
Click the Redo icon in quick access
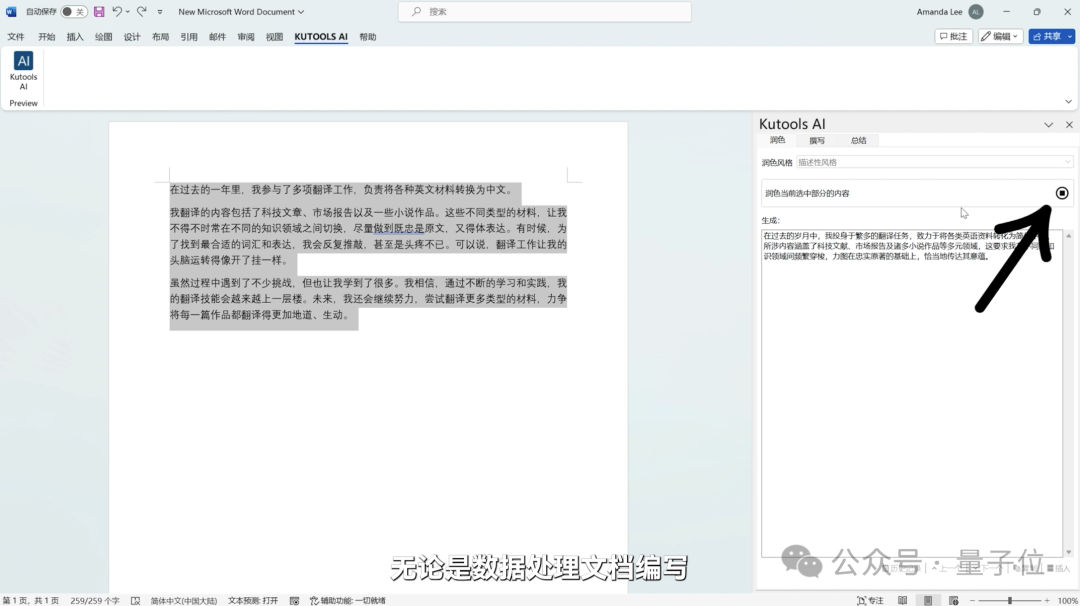click(x=142, y=12)
